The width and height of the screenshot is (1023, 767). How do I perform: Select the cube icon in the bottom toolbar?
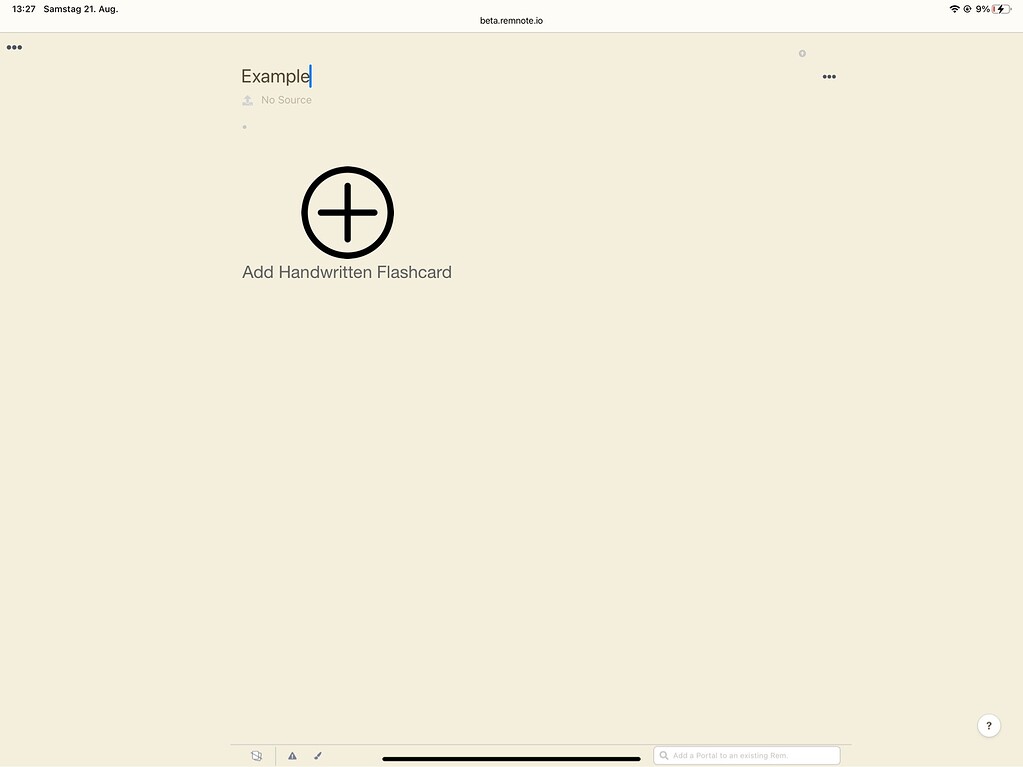(256, 755)
